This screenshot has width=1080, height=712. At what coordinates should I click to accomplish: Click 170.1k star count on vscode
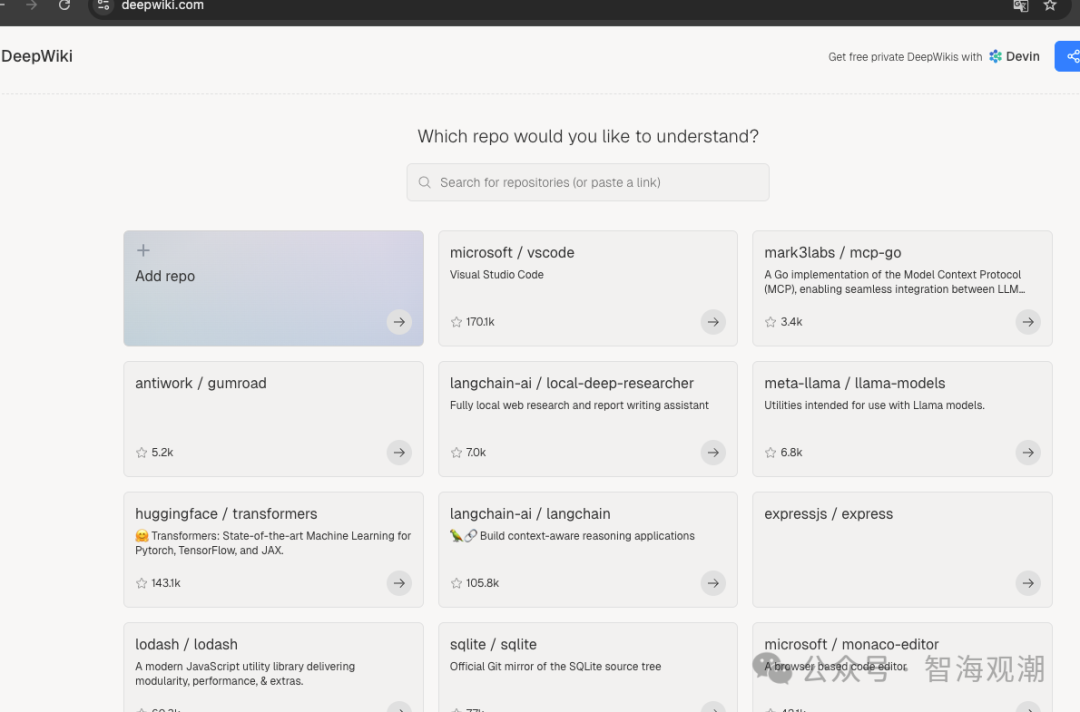click(480, 322)
